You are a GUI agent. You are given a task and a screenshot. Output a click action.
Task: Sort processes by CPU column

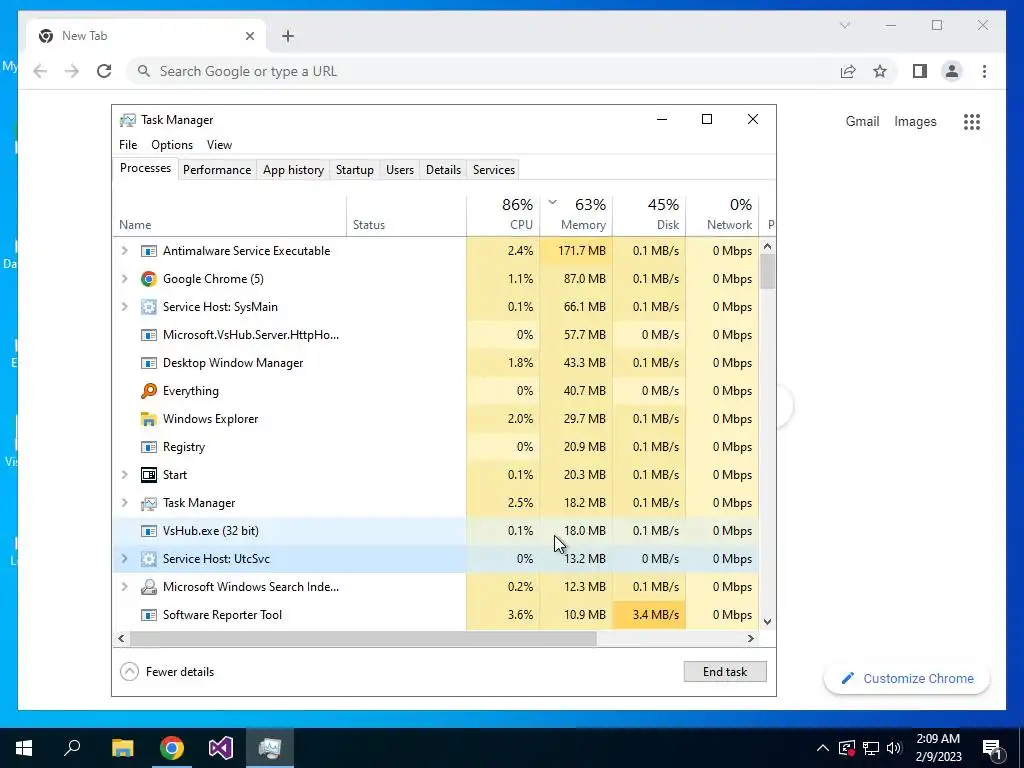coord(504,216)
